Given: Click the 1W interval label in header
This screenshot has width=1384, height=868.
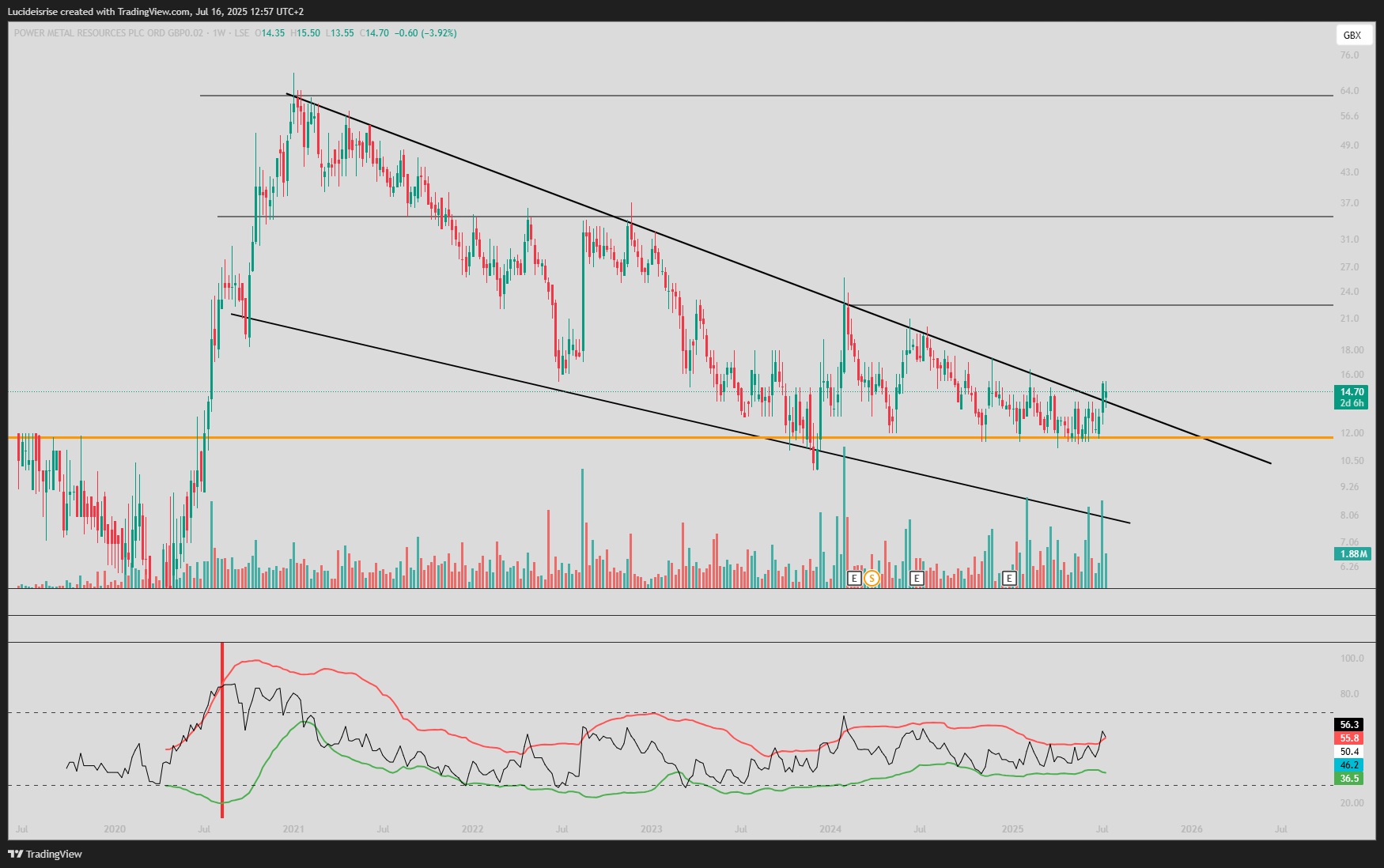Looking at the screenshot, I should pos(219,33).
